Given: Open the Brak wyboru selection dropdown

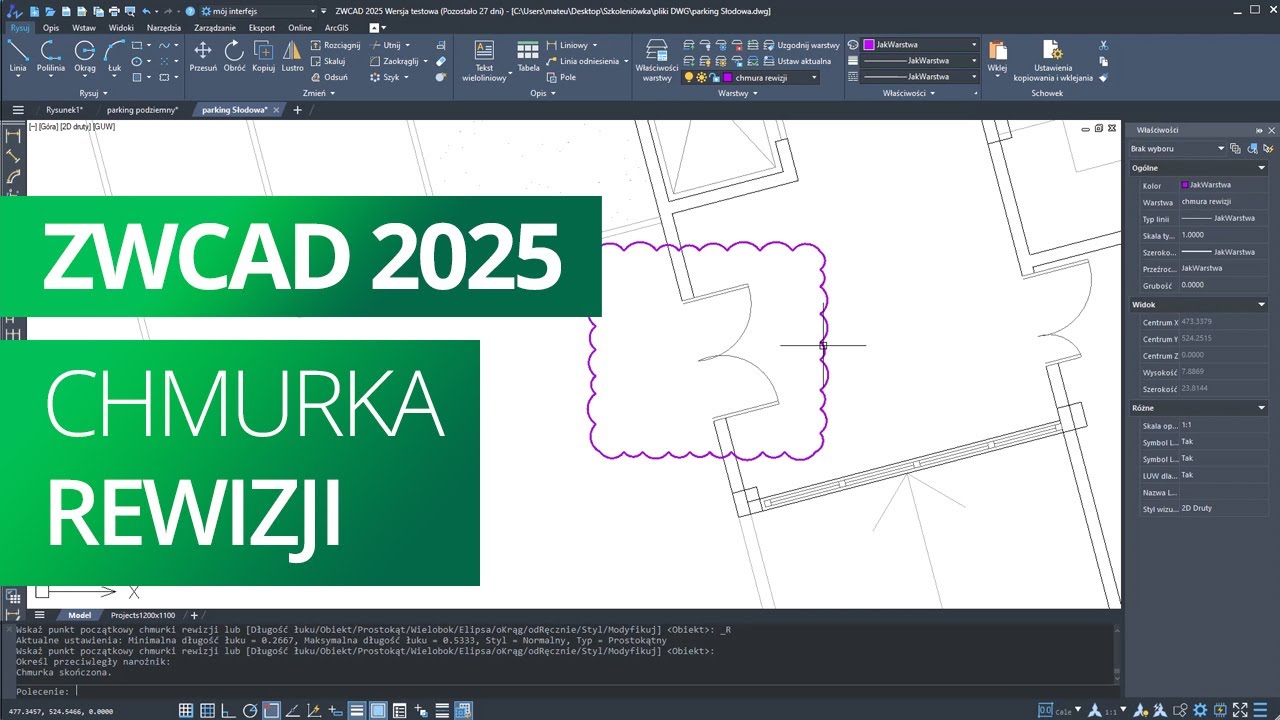Looking at the screenshot, I should (1220, 148).
